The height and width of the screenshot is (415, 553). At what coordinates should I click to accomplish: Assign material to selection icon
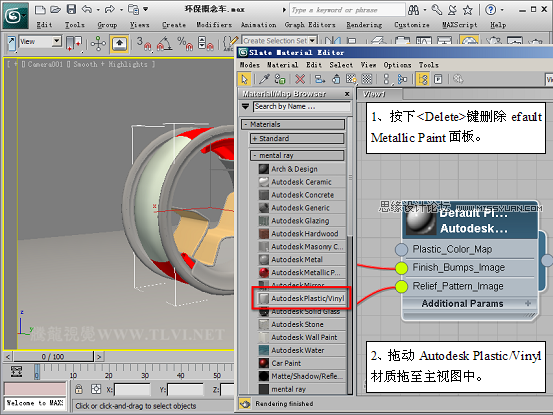pos(280,79)
